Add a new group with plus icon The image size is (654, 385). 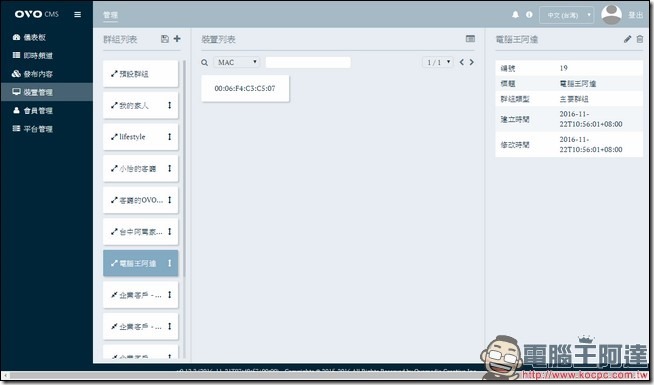tap(177, 39)
